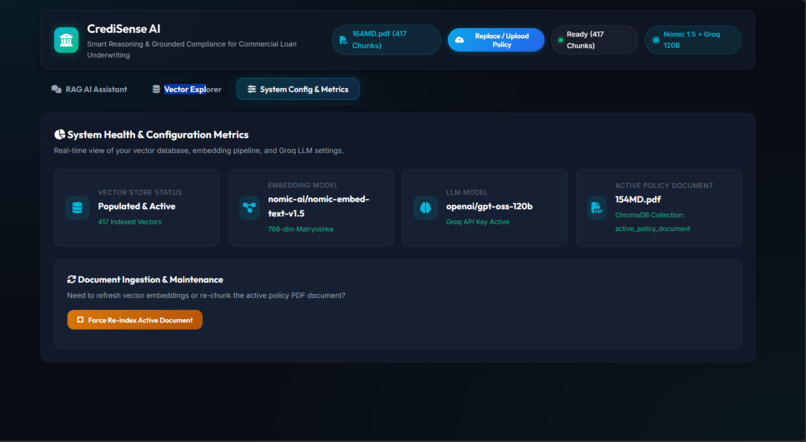Click the sliders icon on System Config tab
The height and width of the screenshot is (442, 806).
tap(251, 89)
